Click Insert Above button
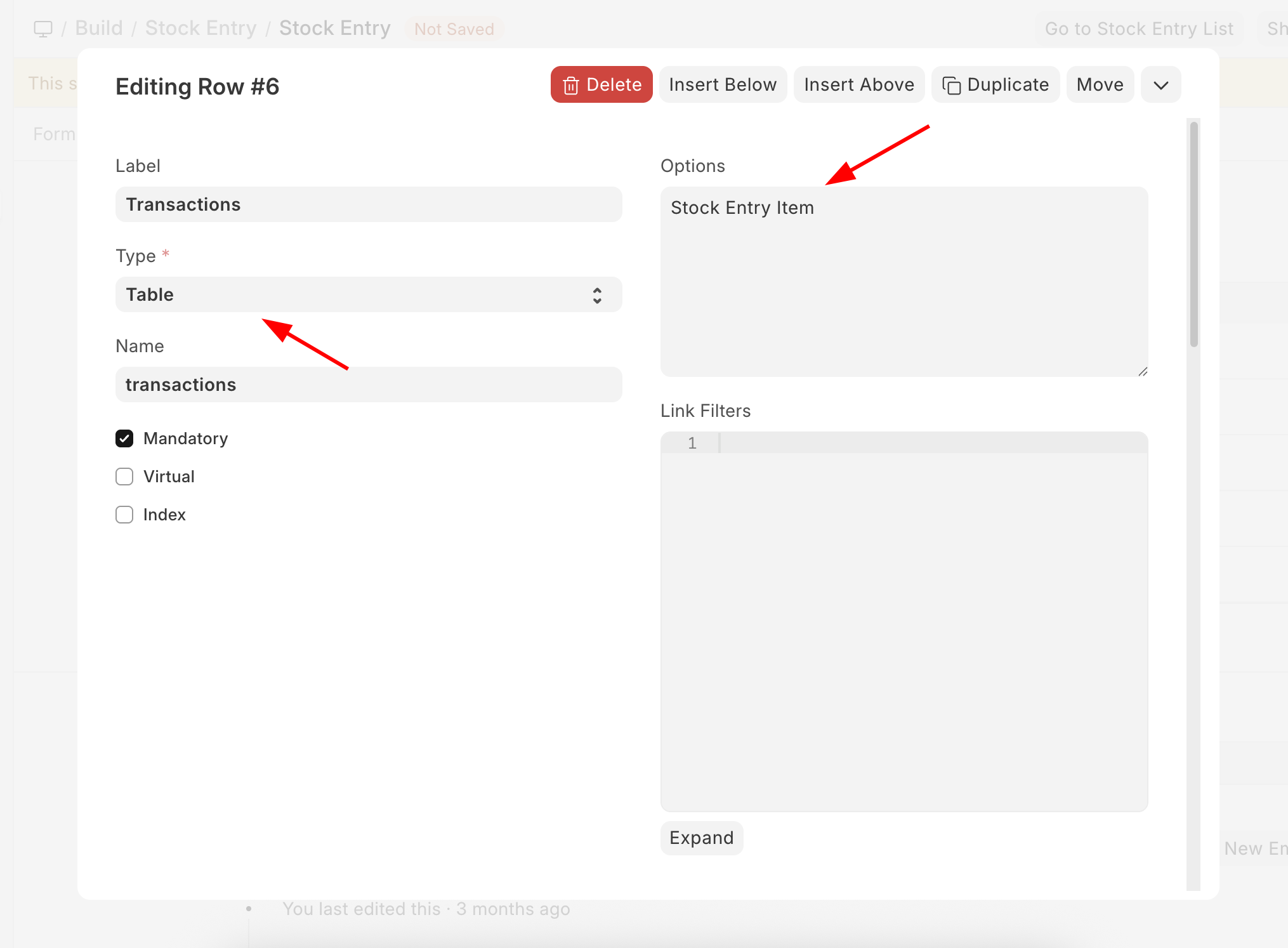Viewport: 1288px width, 948px height. coord(858,85)
